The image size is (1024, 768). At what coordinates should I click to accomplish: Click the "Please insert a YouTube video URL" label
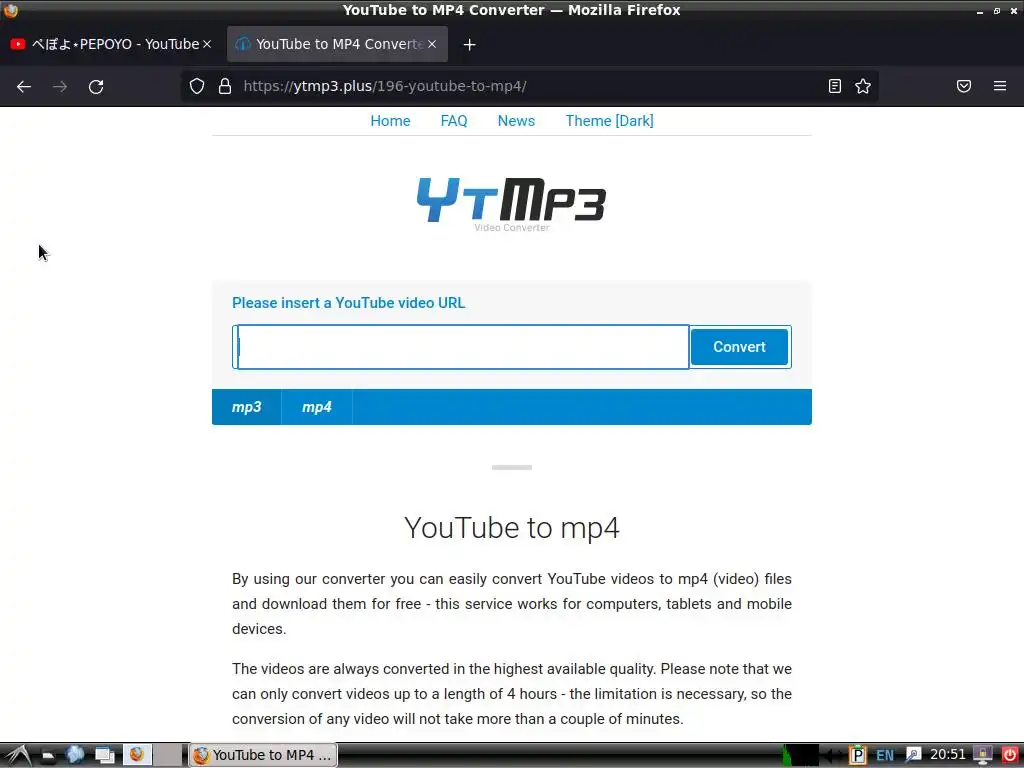[x=348, y=303]
